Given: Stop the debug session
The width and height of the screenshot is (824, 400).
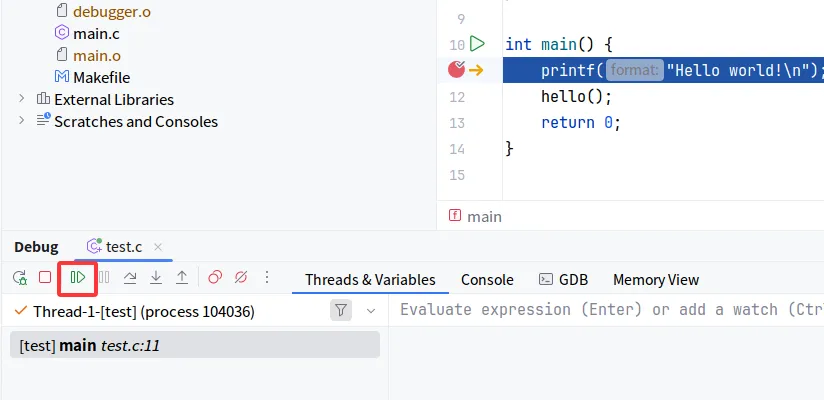Looking at the screenshot, I should pyautogui.click(x=45, y=277).
